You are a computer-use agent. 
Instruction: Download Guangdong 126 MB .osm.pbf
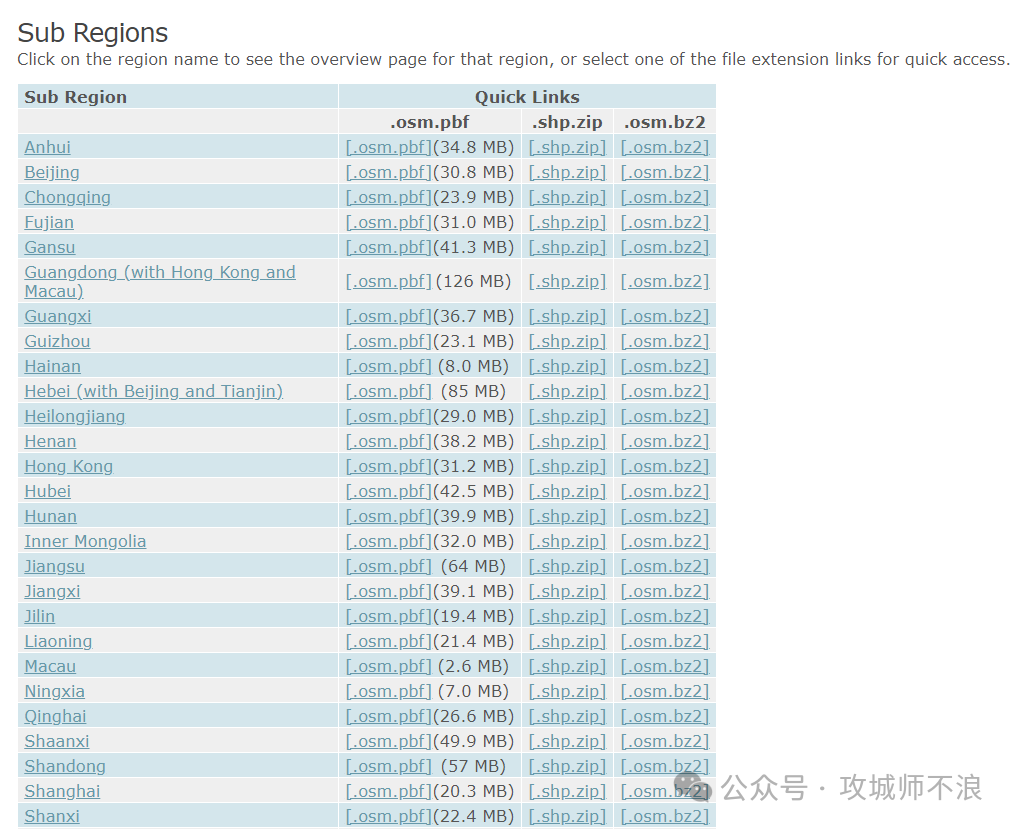[388, 282]
